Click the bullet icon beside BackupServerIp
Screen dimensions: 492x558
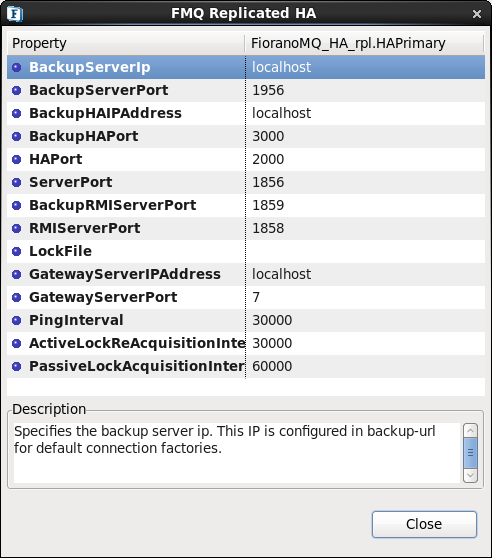pos(17,67)
